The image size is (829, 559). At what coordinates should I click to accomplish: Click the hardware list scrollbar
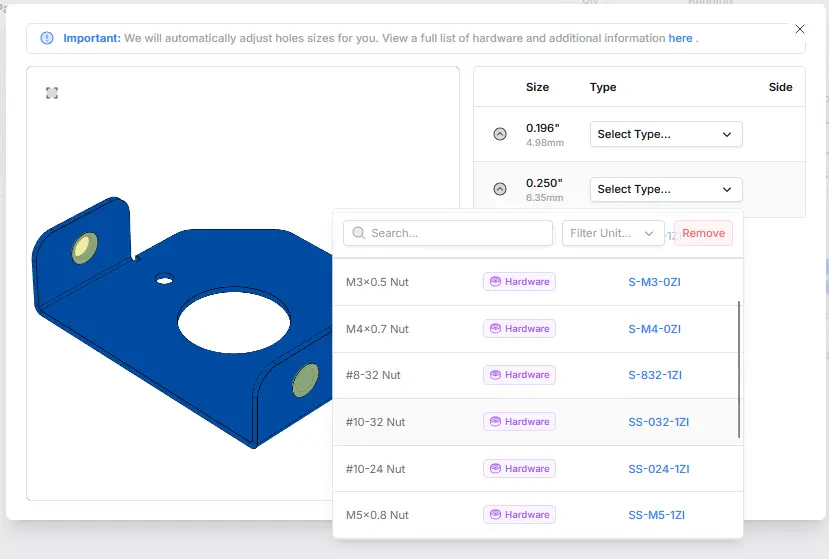[x=739, y=368]
